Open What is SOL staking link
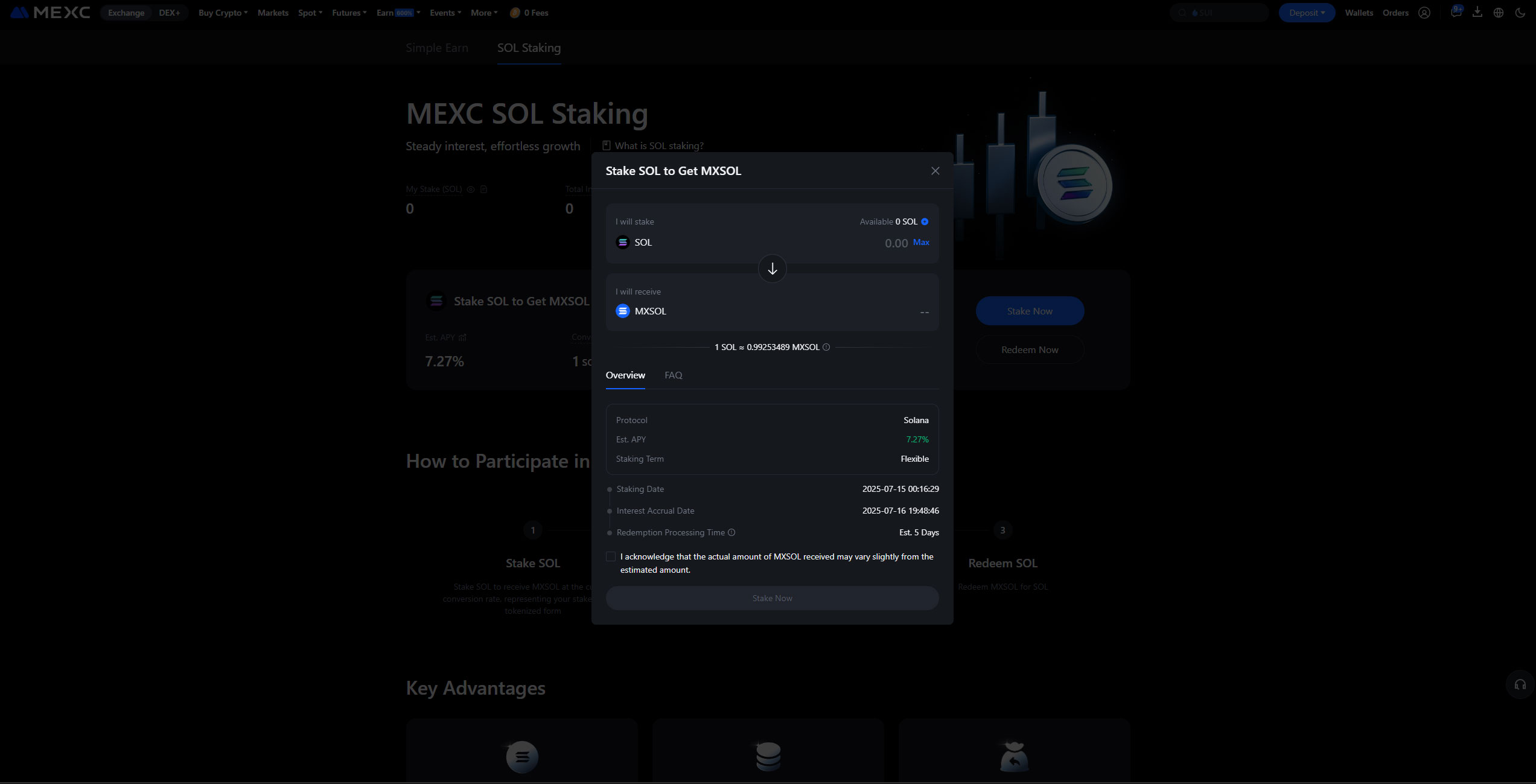1536x784 pixels. (659, 145)
